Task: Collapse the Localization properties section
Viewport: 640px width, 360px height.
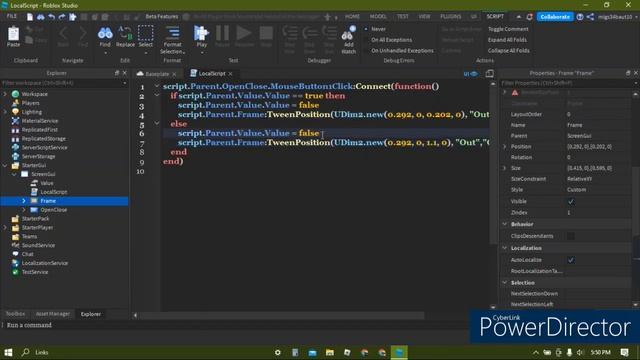Action: click(505, 248)
